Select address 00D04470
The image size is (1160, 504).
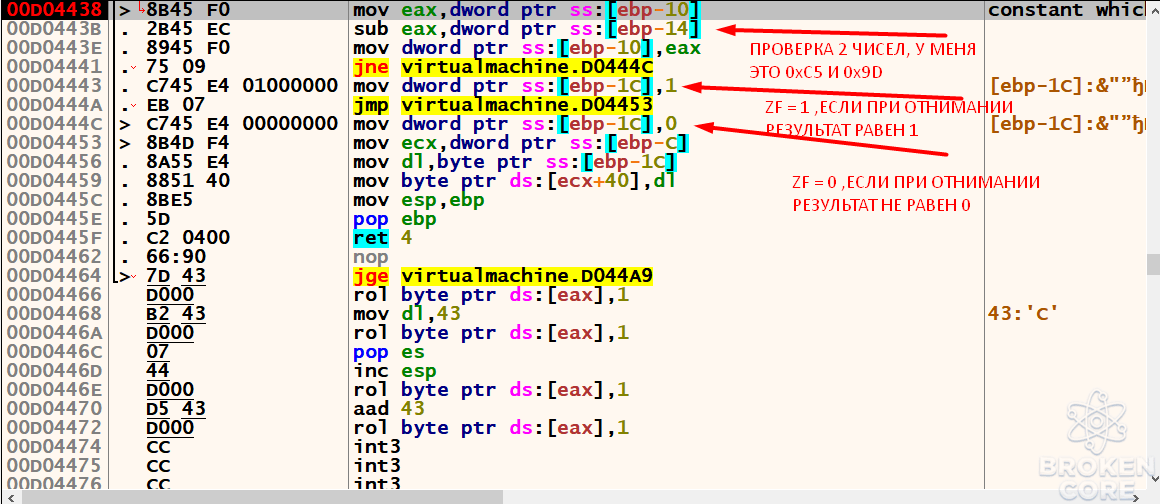pos(52,409)
